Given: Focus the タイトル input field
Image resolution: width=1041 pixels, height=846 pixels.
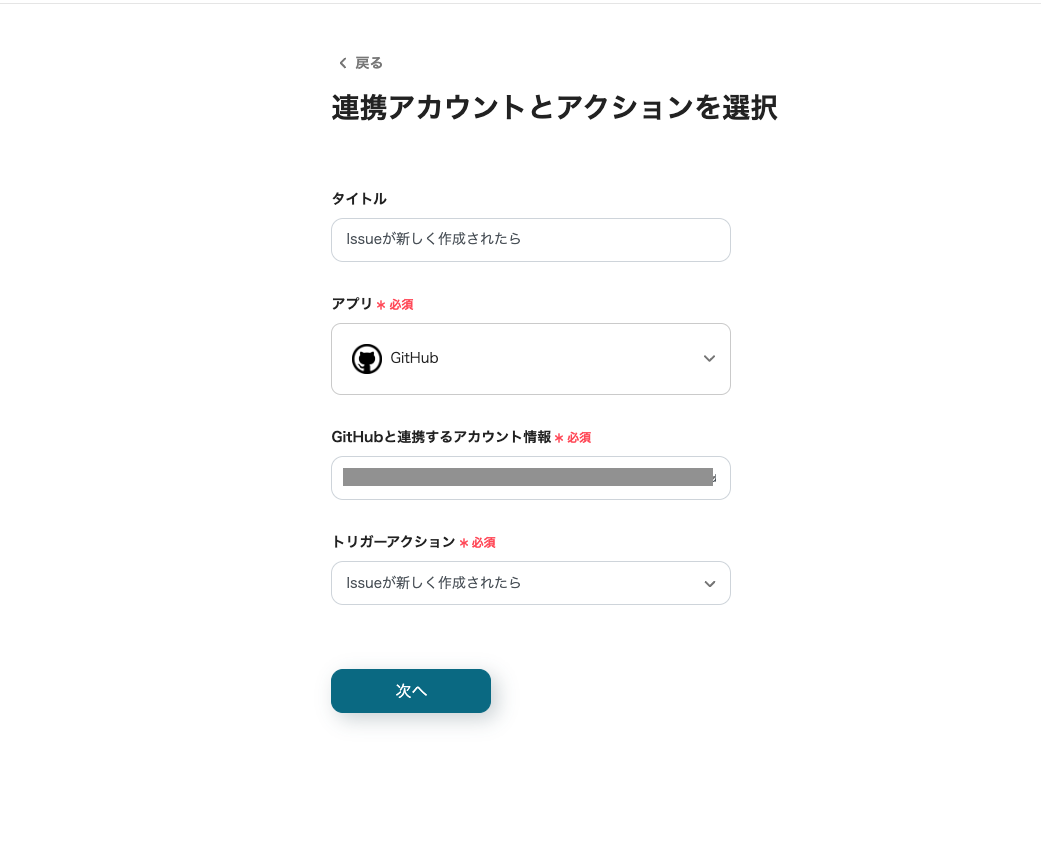Looking at the screenshot, I should tap(530, 240).
